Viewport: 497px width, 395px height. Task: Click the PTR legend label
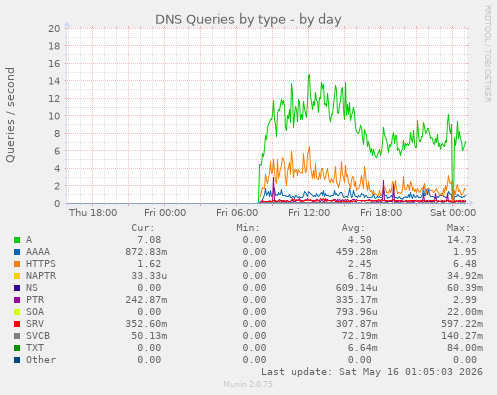[35, 300]
